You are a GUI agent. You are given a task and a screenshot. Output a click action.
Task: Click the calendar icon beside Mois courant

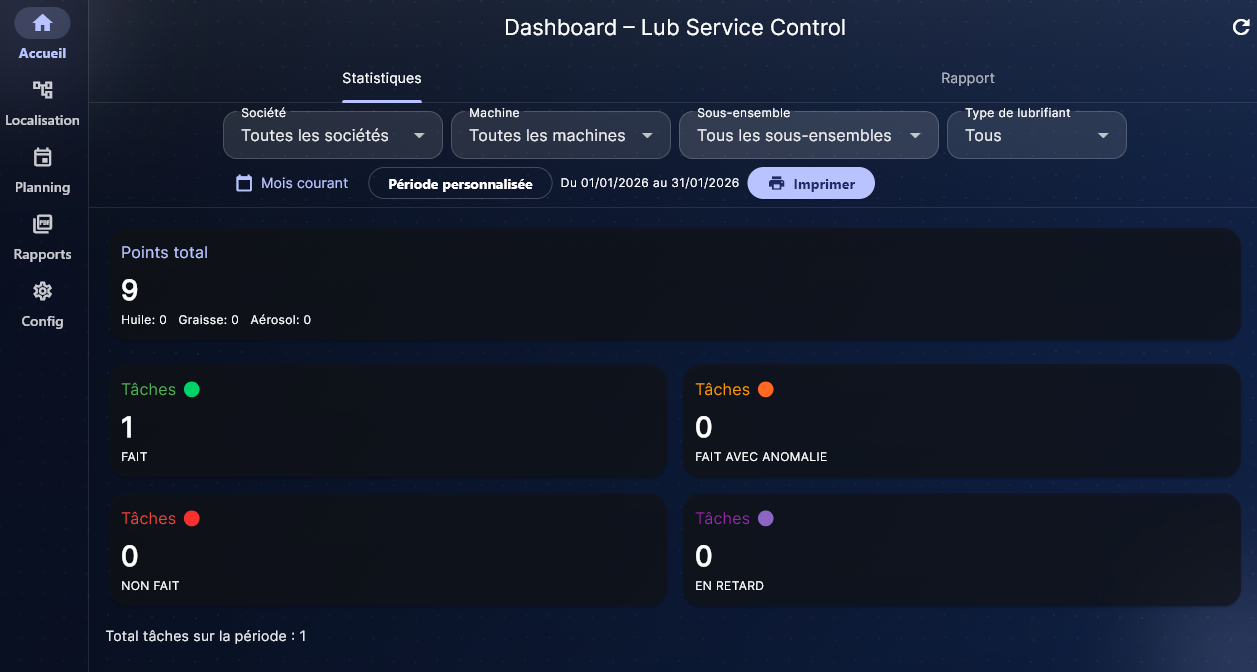click(x=244, y=183)
